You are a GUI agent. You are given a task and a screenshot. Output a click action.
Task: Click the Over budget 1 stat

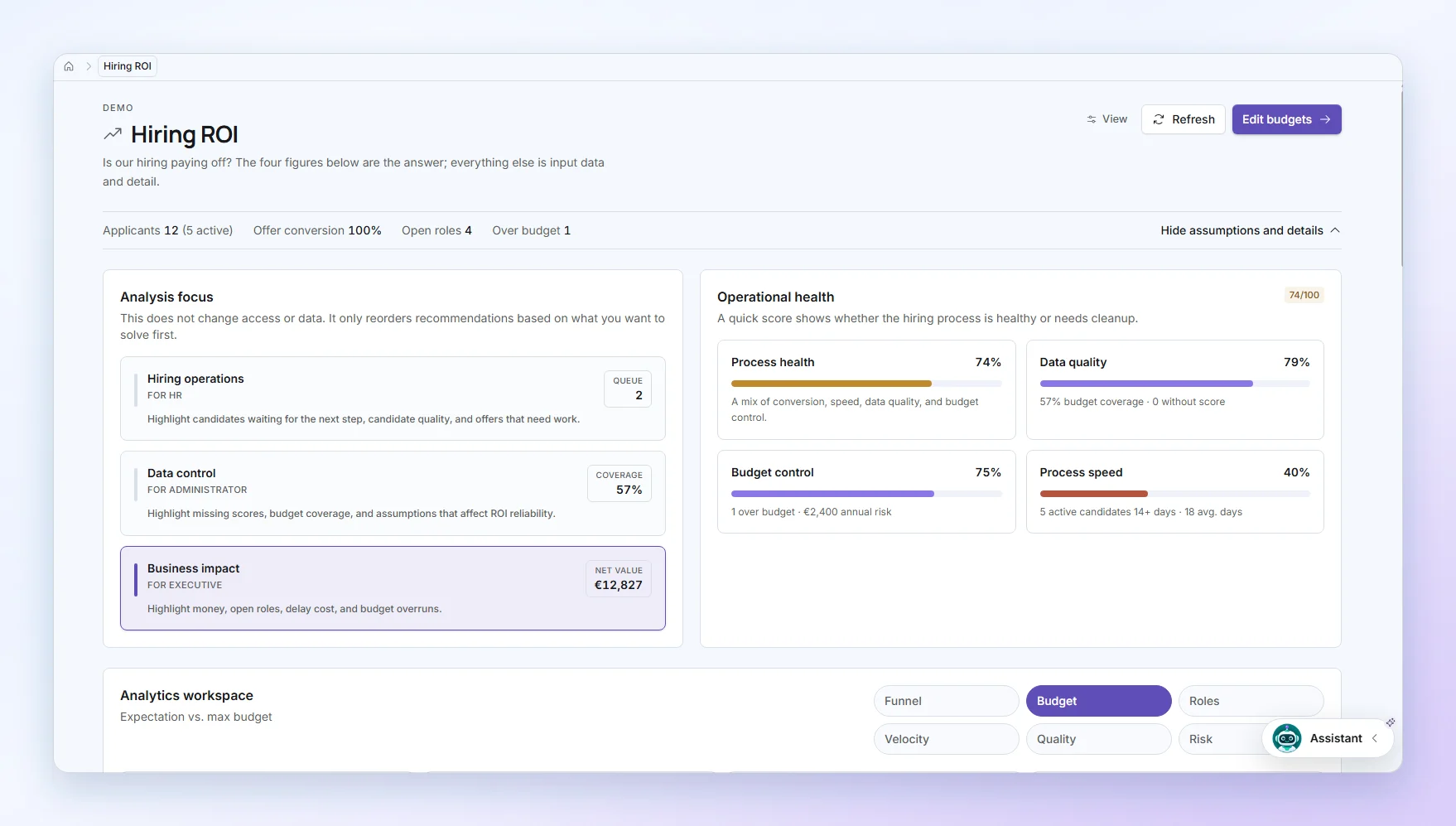pyautogui.click(x=531, y=230)
